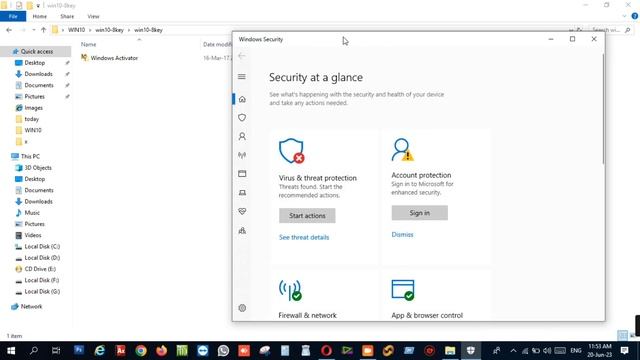
Task: Sort by the Name column header
Action: coord(89,44)
